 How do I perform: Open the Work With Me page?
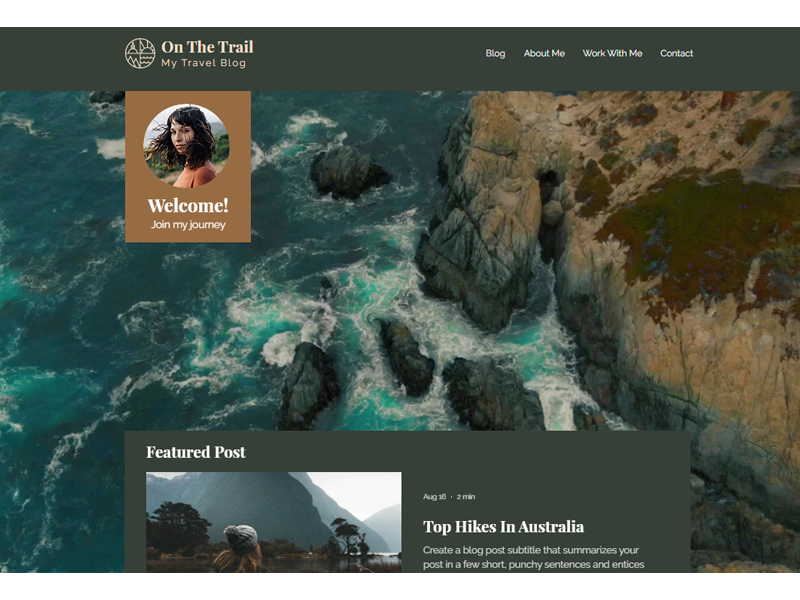pos(612,53)
